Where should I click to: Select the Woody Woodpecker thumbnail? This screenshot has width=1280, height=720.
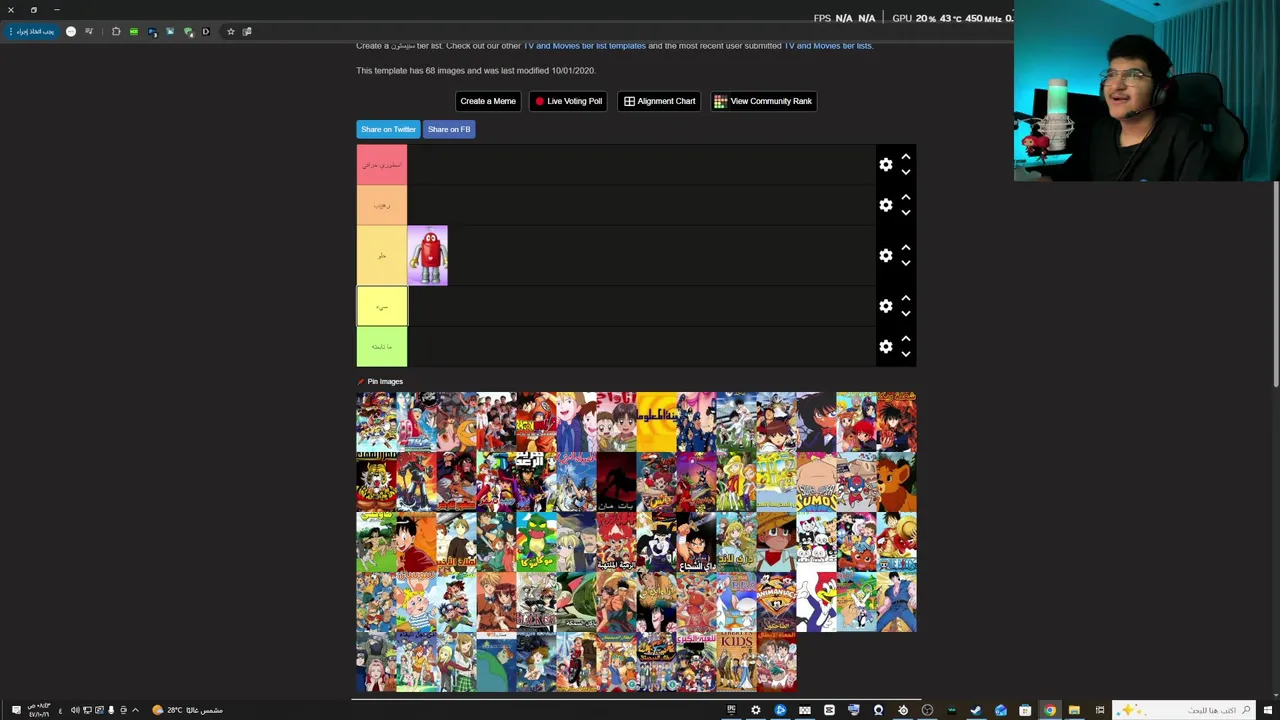click(816, 602)
